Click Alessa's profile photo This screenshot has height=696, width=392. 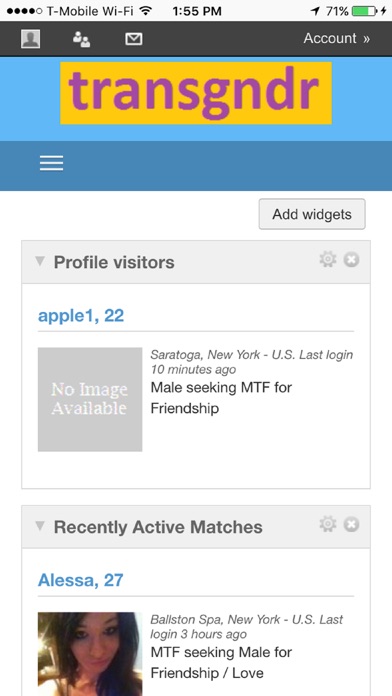pos(90,654)
